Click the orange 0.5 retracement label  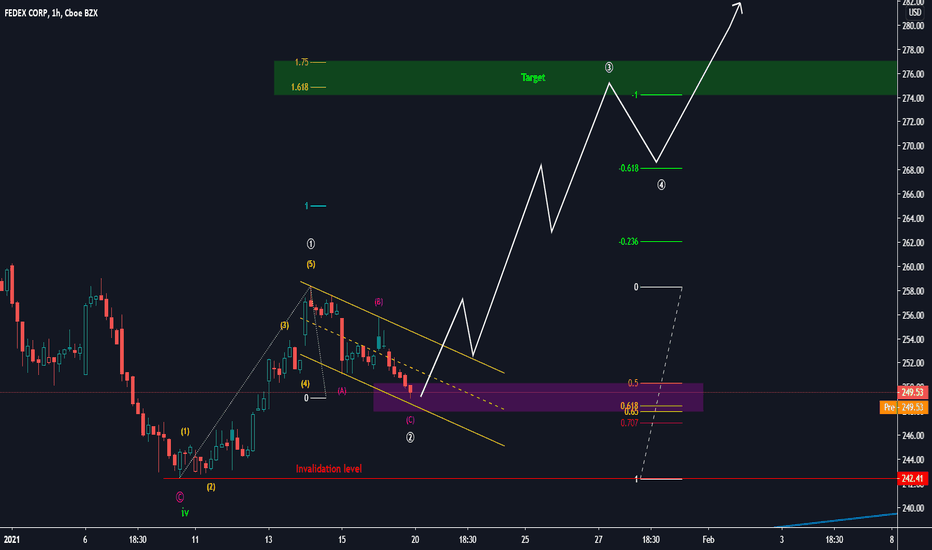point(633,383)
